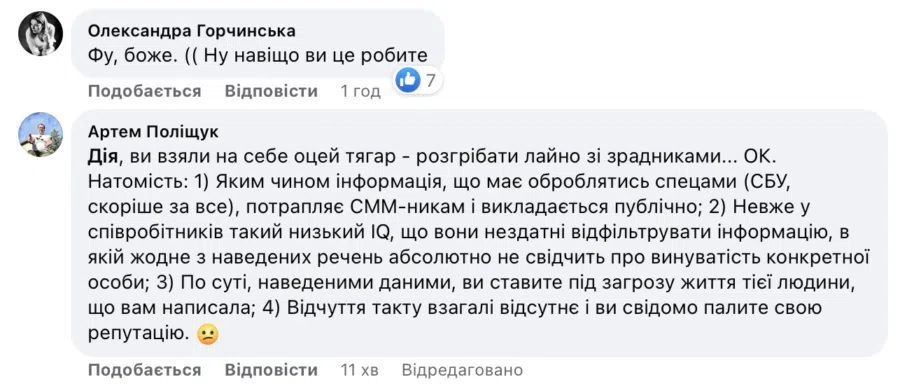Open the '1 год' timestamp link
Image resolution: width=900 pixels, height=384 pixels.
point(360,91)
